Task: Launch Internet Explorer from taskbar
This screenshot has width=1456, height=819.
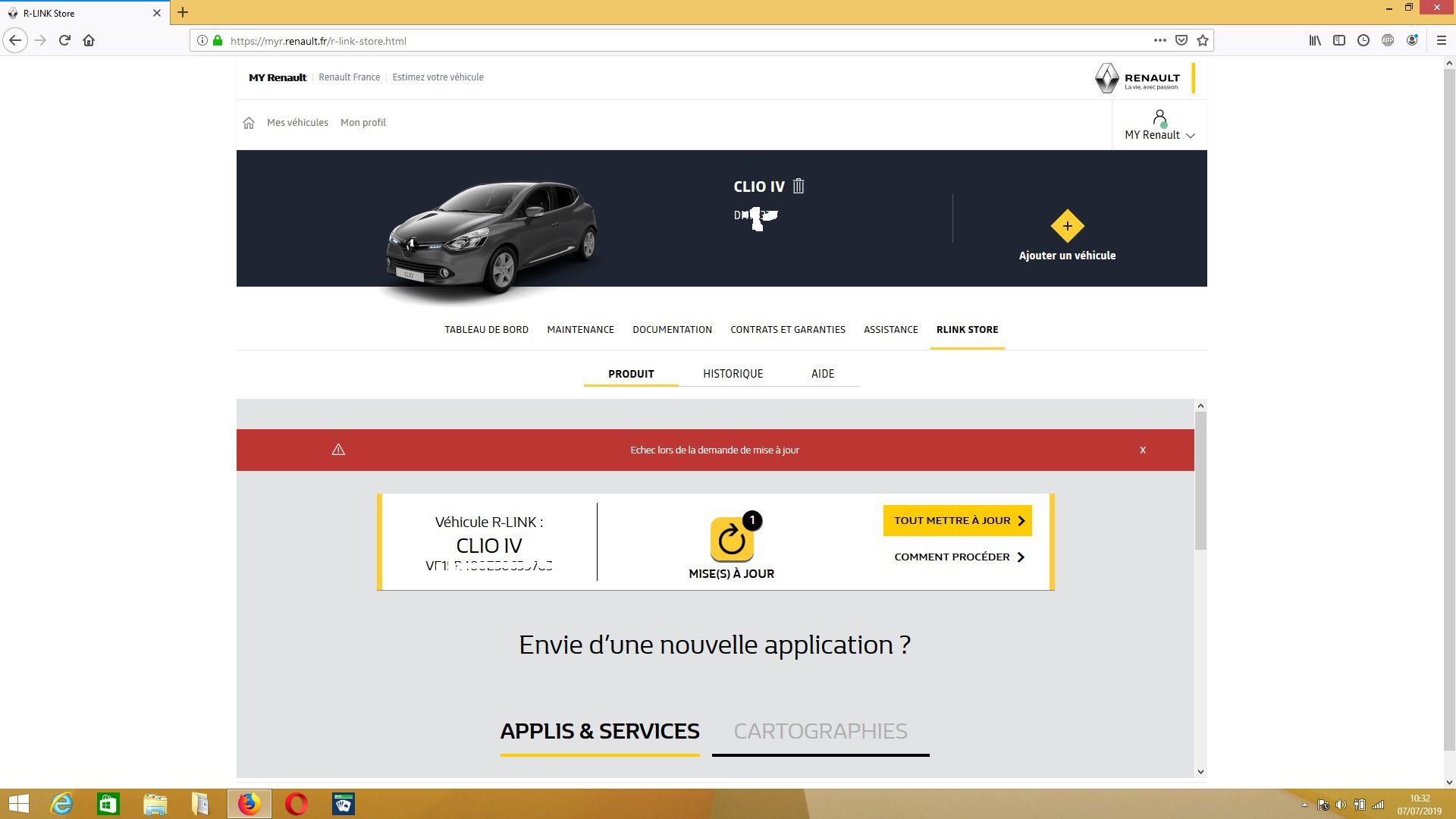Action: click(x=61, y=804)
